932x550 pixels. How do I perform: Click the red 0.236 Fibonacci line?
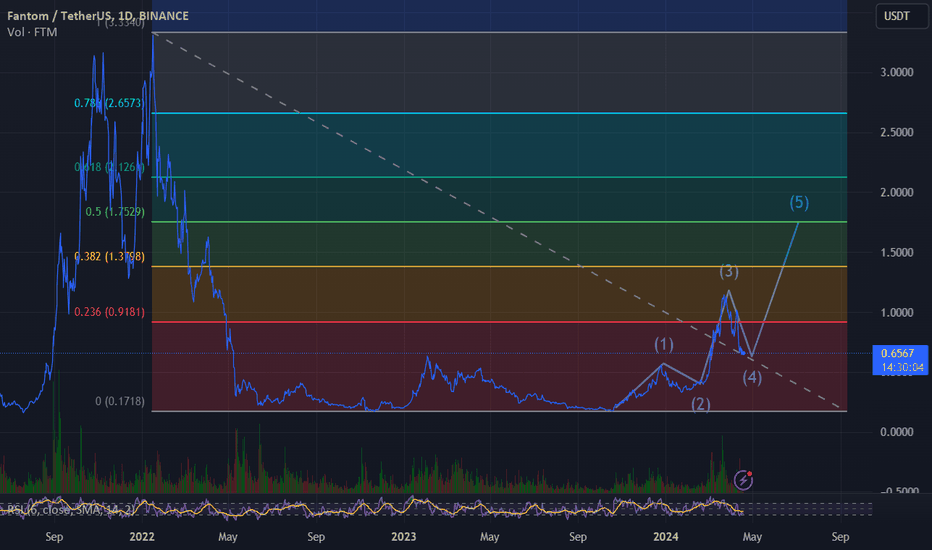coord(499,322)
